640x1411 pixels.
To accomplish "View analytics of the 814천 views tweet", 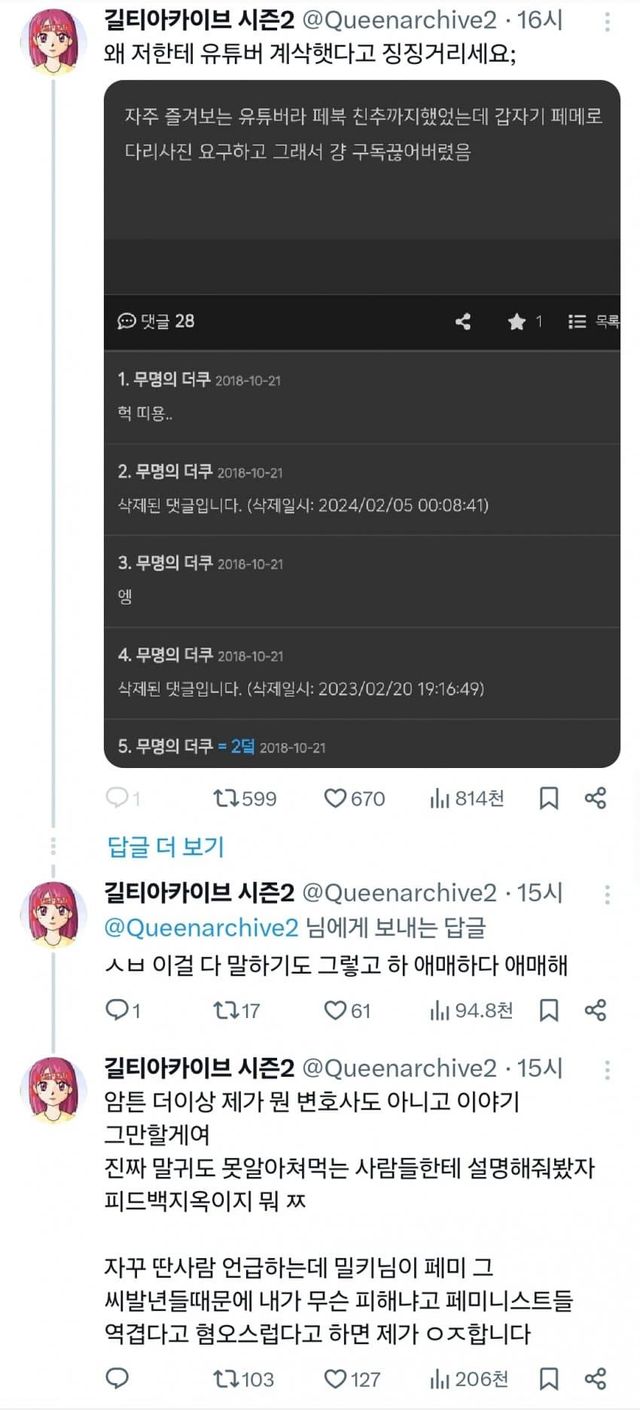I will coord(438,798).
